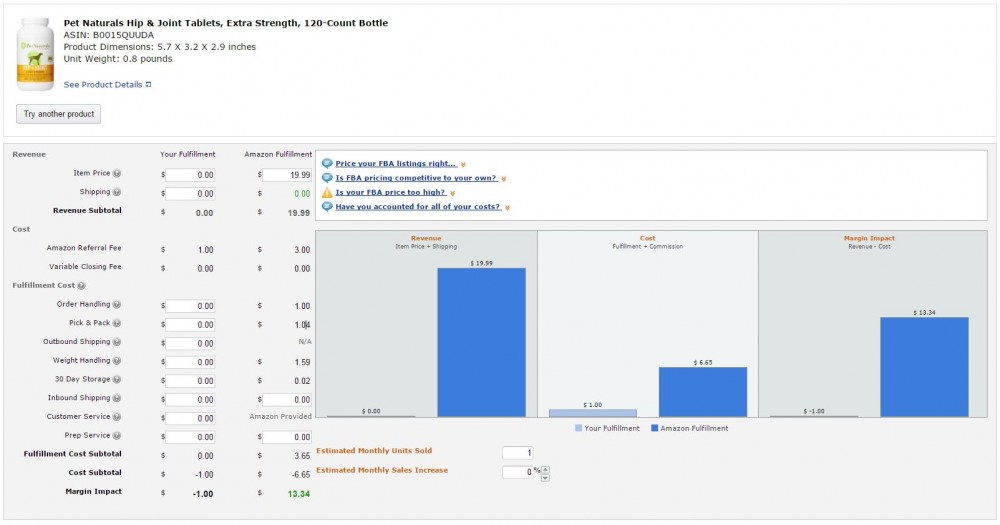The height and width of the screenshot is (525, 1000).
Task: Open Is FBA pricing competitive to your own link
Action: tap(416, 178)
